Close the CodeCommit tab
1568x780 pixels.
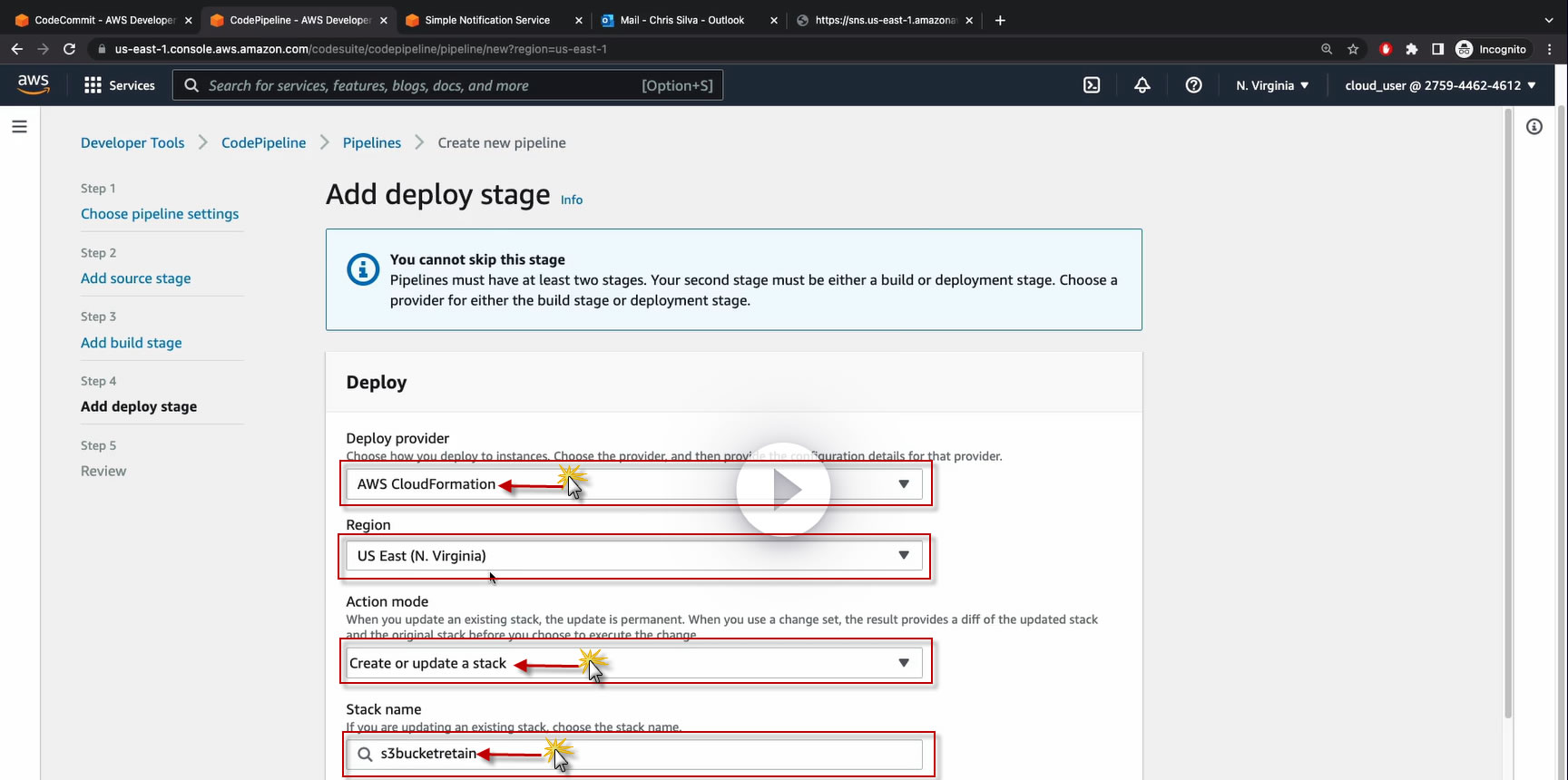point(189,20)
